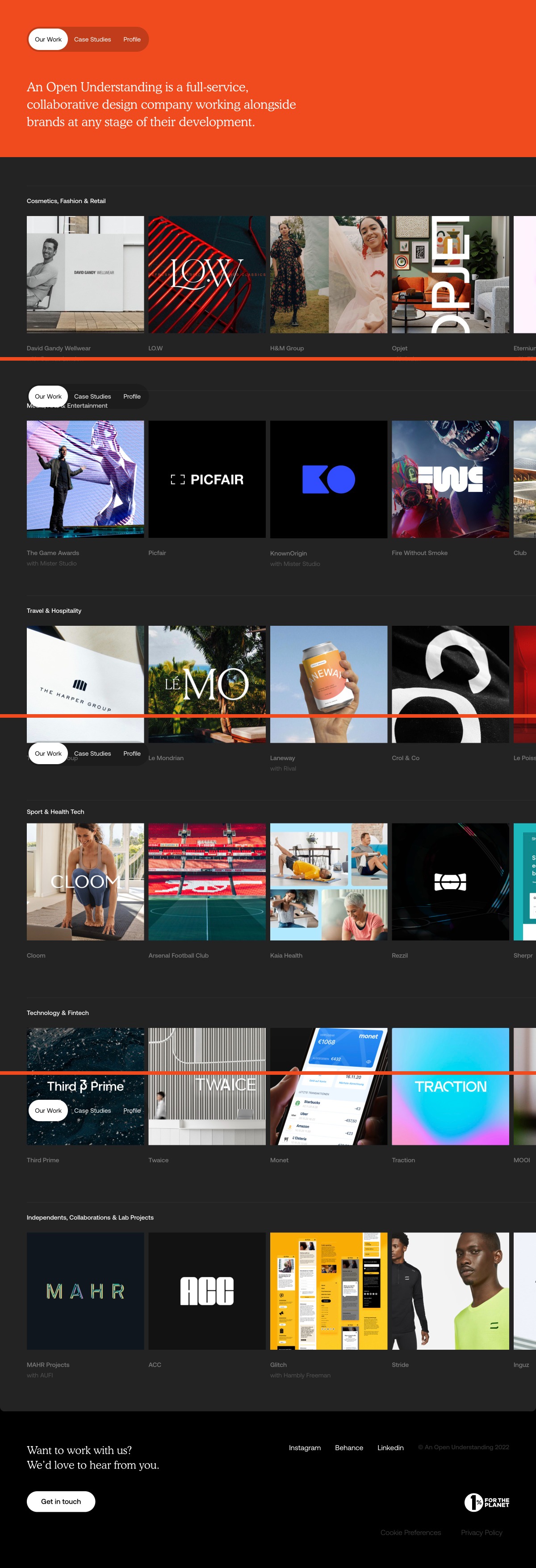
Task: Click 'Travel & Hospitality' section heading
Action: (54, 611)
